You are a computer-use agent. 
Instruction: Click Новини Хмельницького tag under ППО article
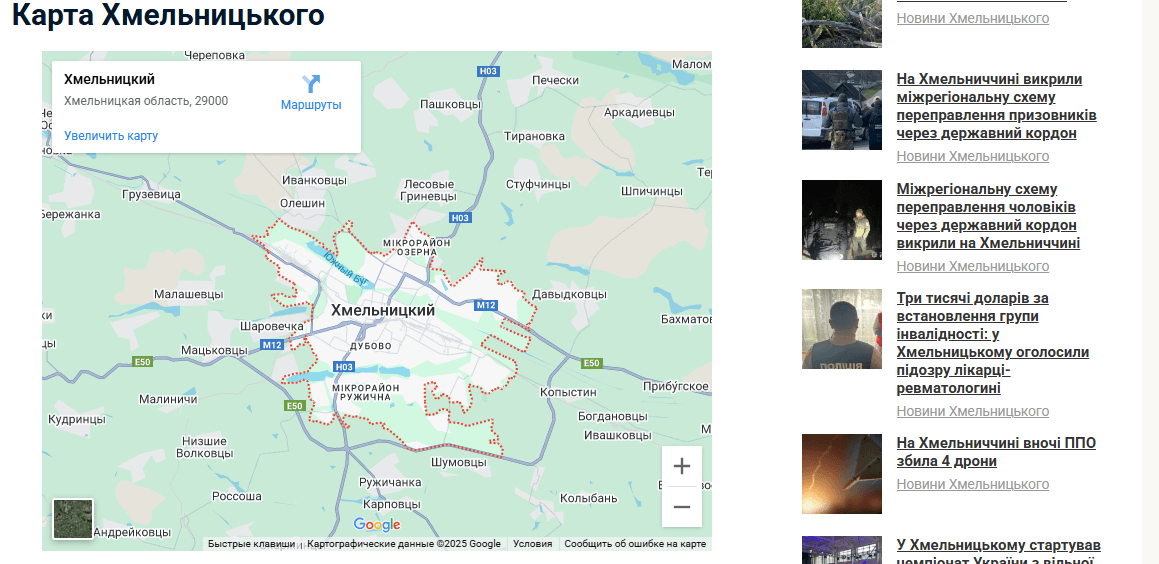(x=973, y=484)
